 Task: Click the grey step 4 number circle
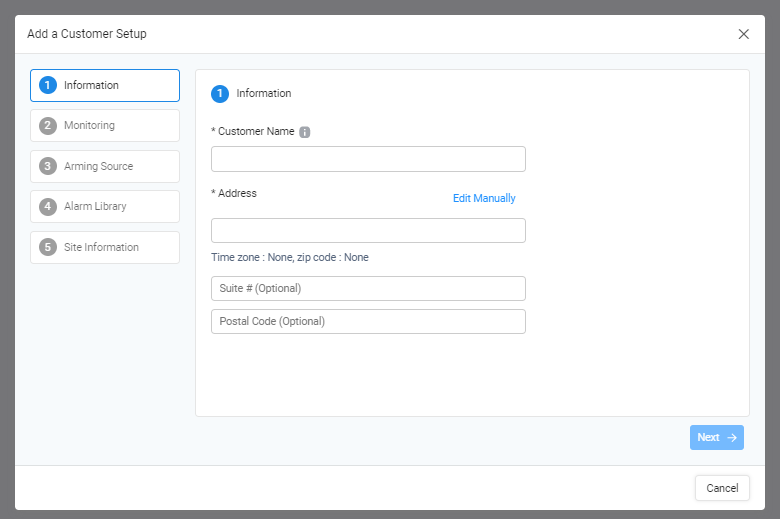(48, 206)
